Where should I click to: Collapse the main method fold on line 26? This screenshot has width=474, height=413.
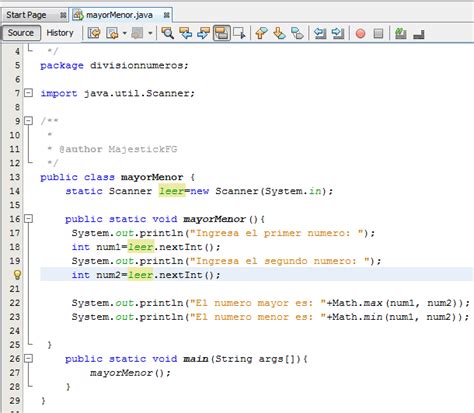pos(29,358)
